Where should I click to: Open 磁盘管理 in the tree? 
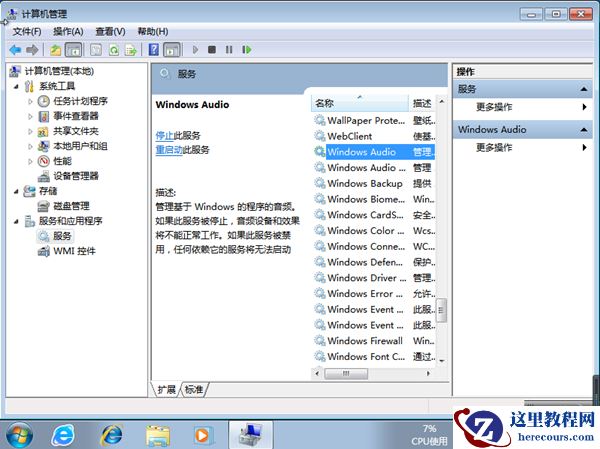pyautogui.click(x=71, y=206)
